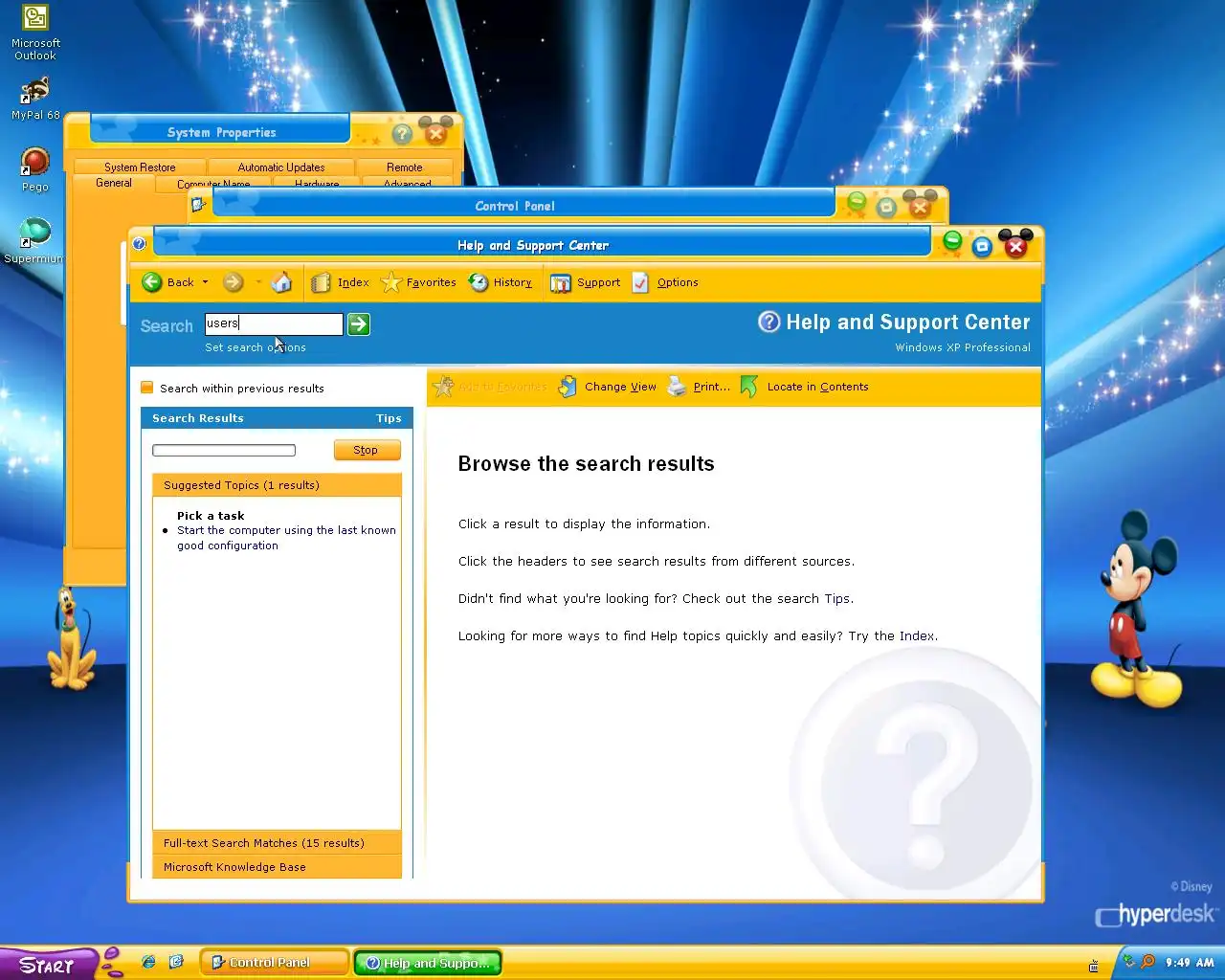Minimize the Help and Support Center window

952,243
